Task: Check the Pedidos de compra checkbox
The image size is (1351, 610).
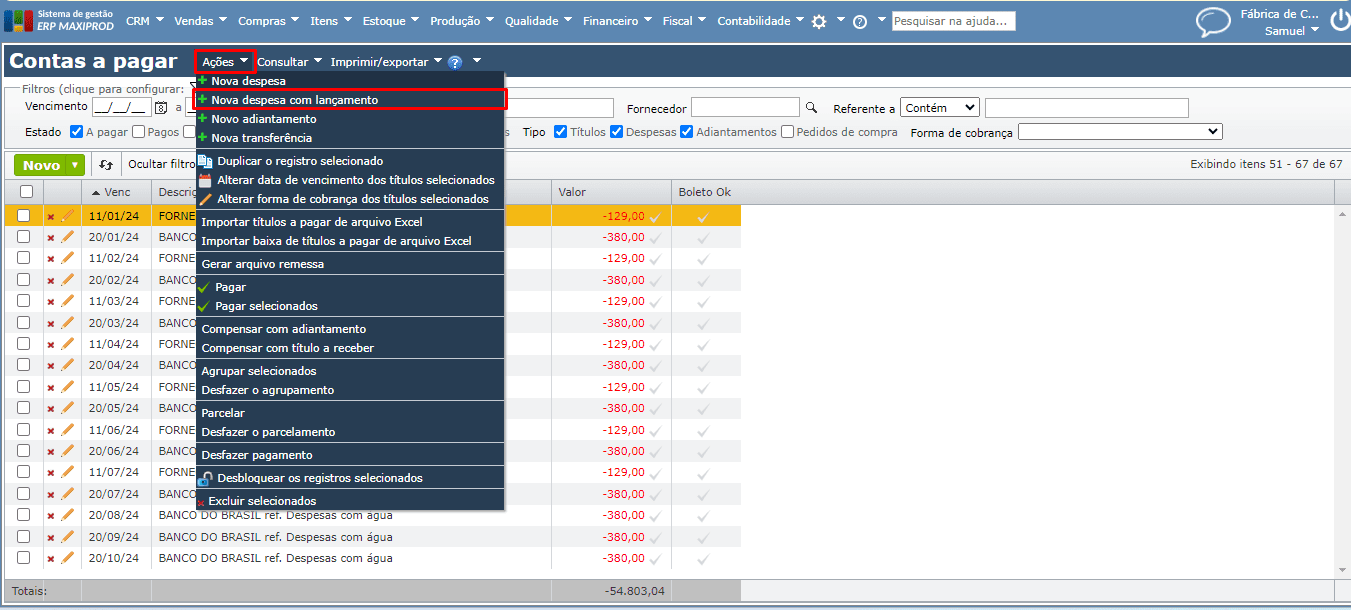Action: click(788, 131)
